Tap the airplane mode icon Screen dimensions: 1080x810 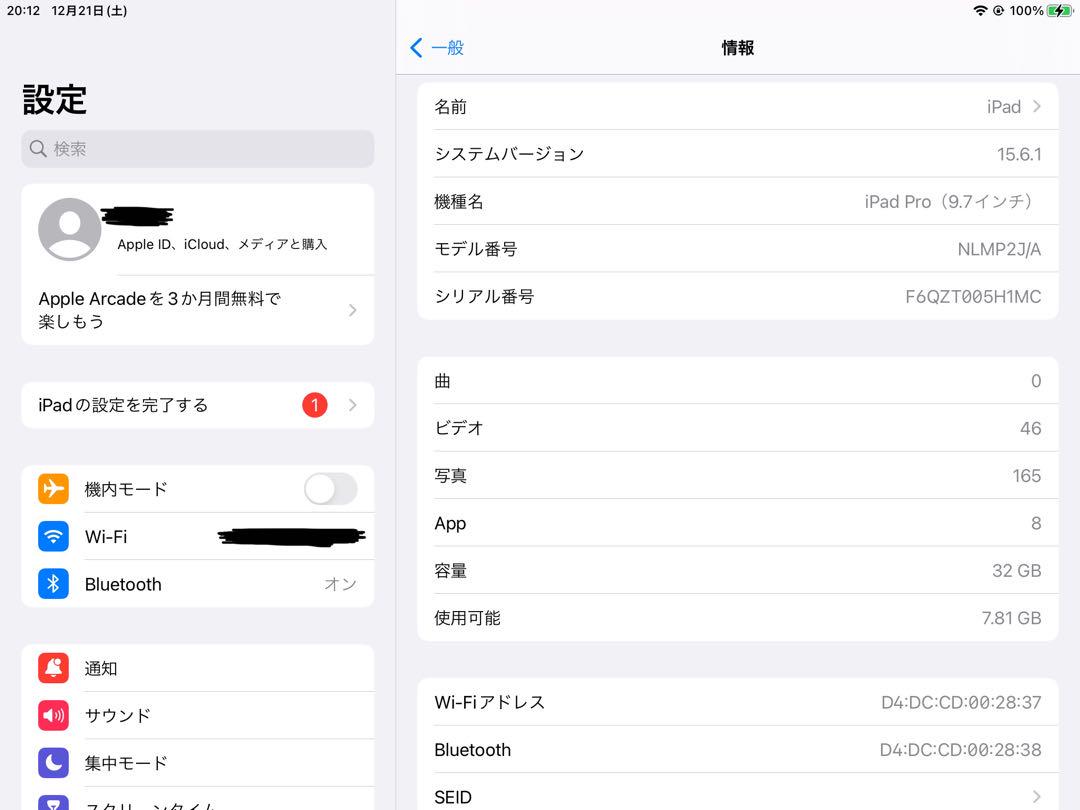click(x=53, y=489)
